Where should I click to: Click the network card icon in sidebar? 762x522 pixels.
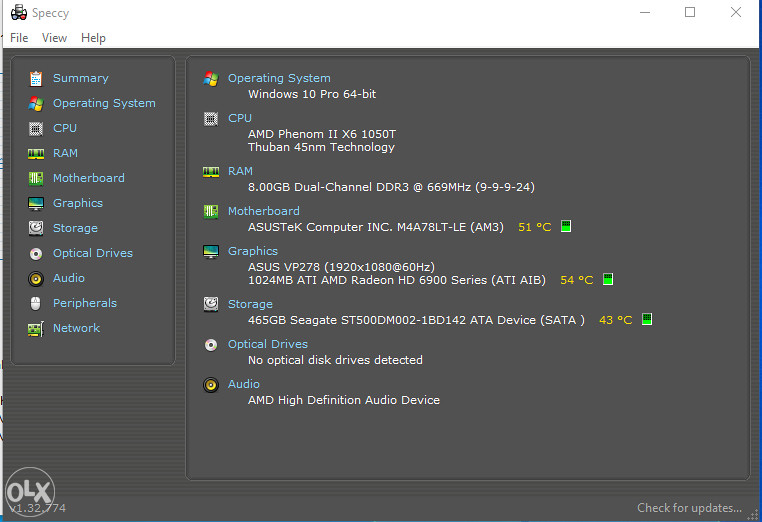[x=35, y=329]
